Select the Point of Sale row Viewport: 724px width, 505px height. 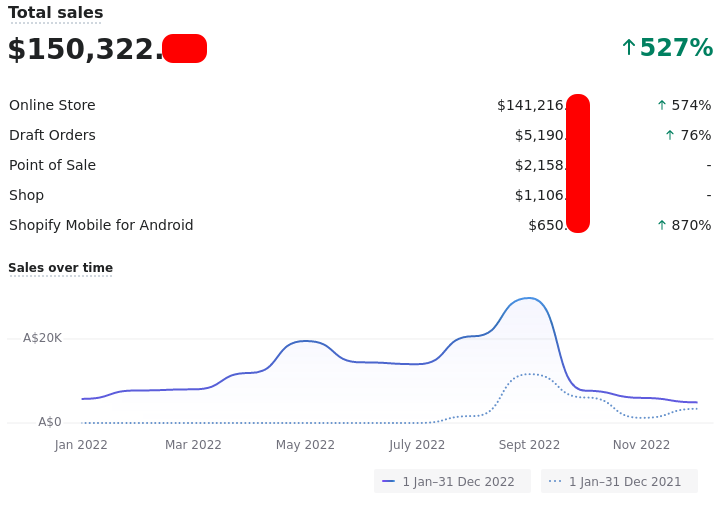pos(52,165)
